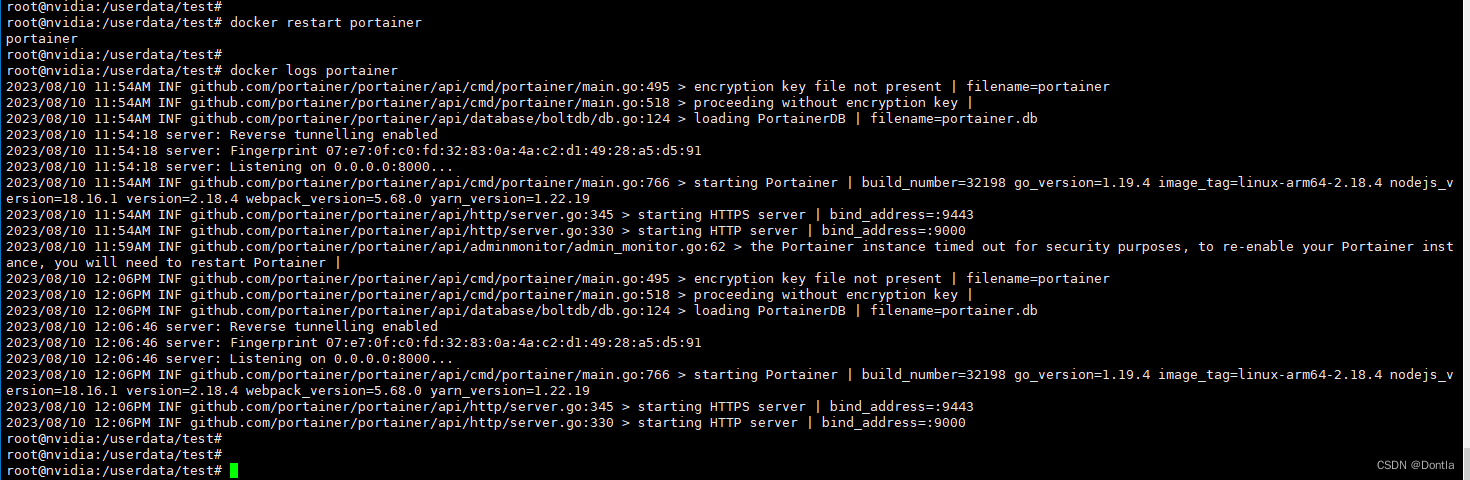Image resolution: width=1470 pixels, height=480 pixels.
Task: Click the 'docker logs portainer' command line
Action: click(x=202, y=71)
